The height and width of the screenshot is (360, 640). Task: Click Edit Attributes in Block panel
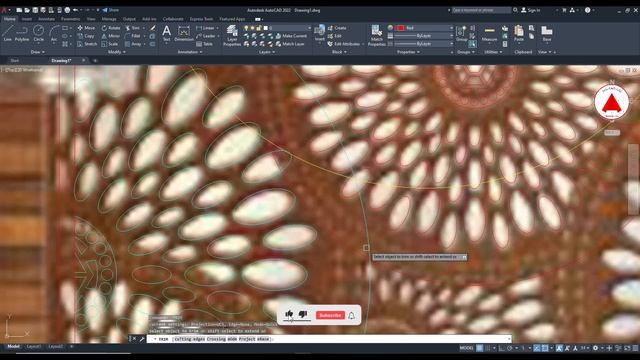(x=344, y=44)
